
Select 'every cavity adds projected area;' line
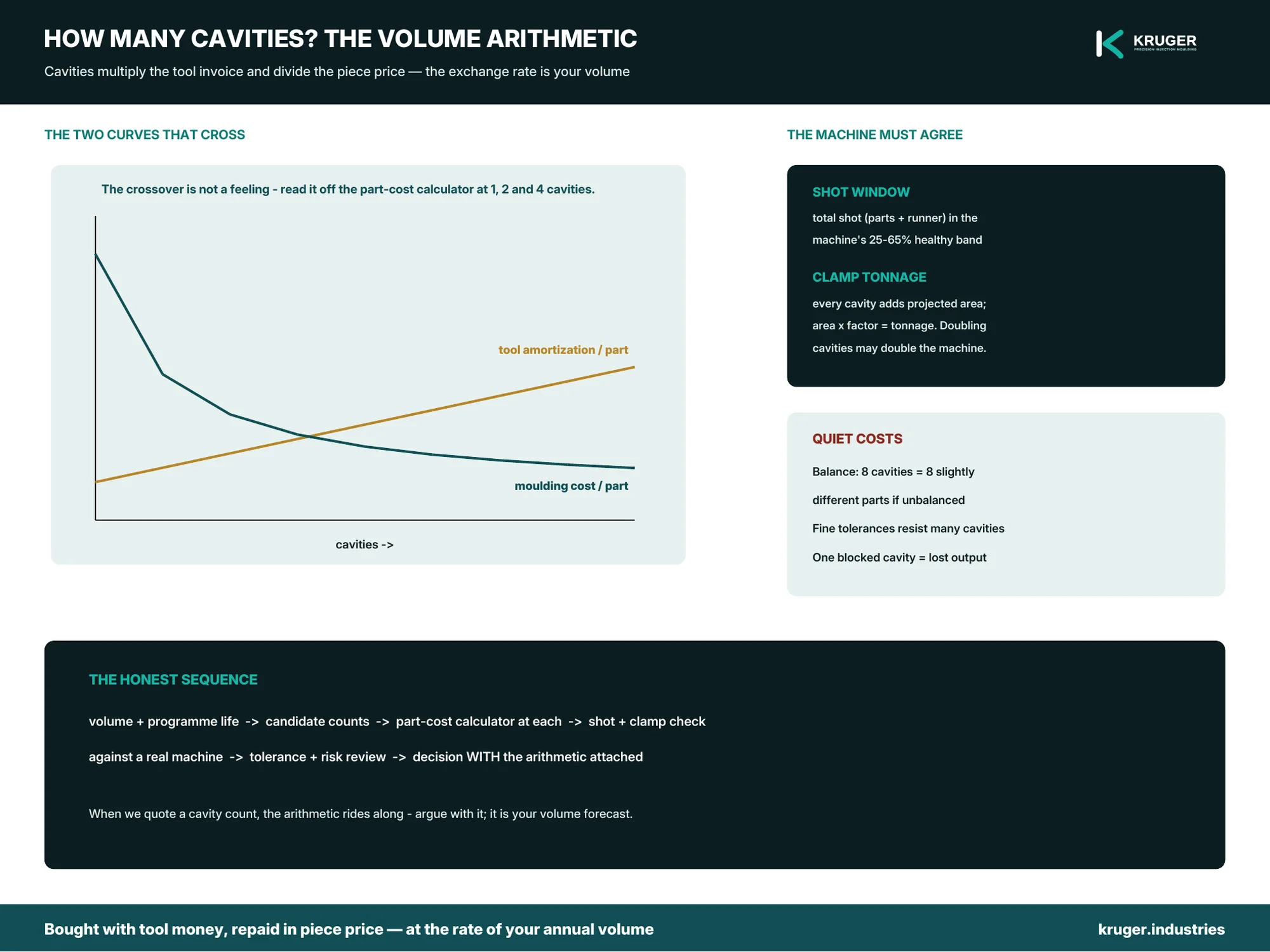click(x=899, y=303)
